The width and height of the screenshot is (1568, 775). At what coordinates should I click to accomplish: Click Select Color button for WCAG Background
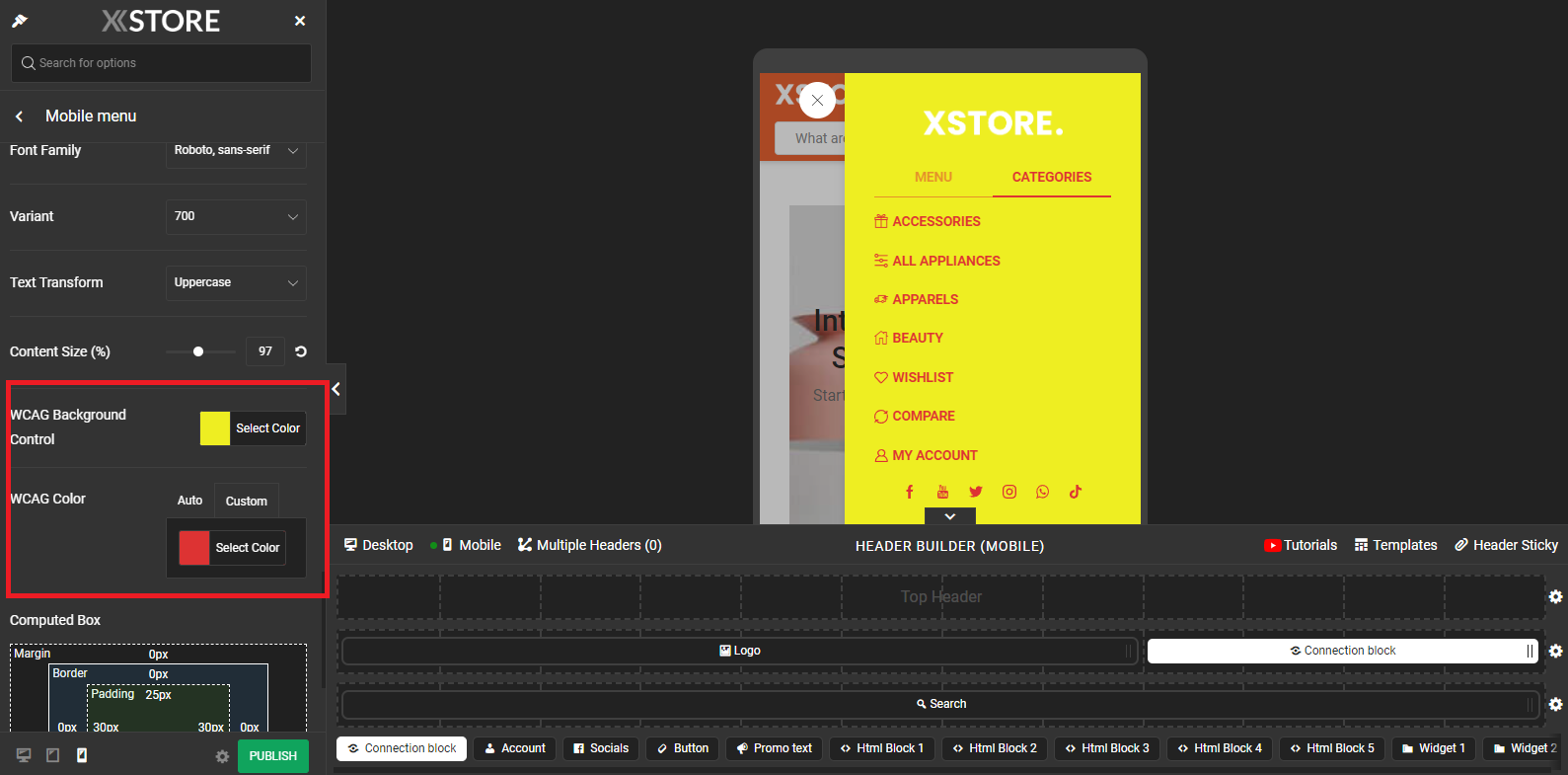coord(267,428)
